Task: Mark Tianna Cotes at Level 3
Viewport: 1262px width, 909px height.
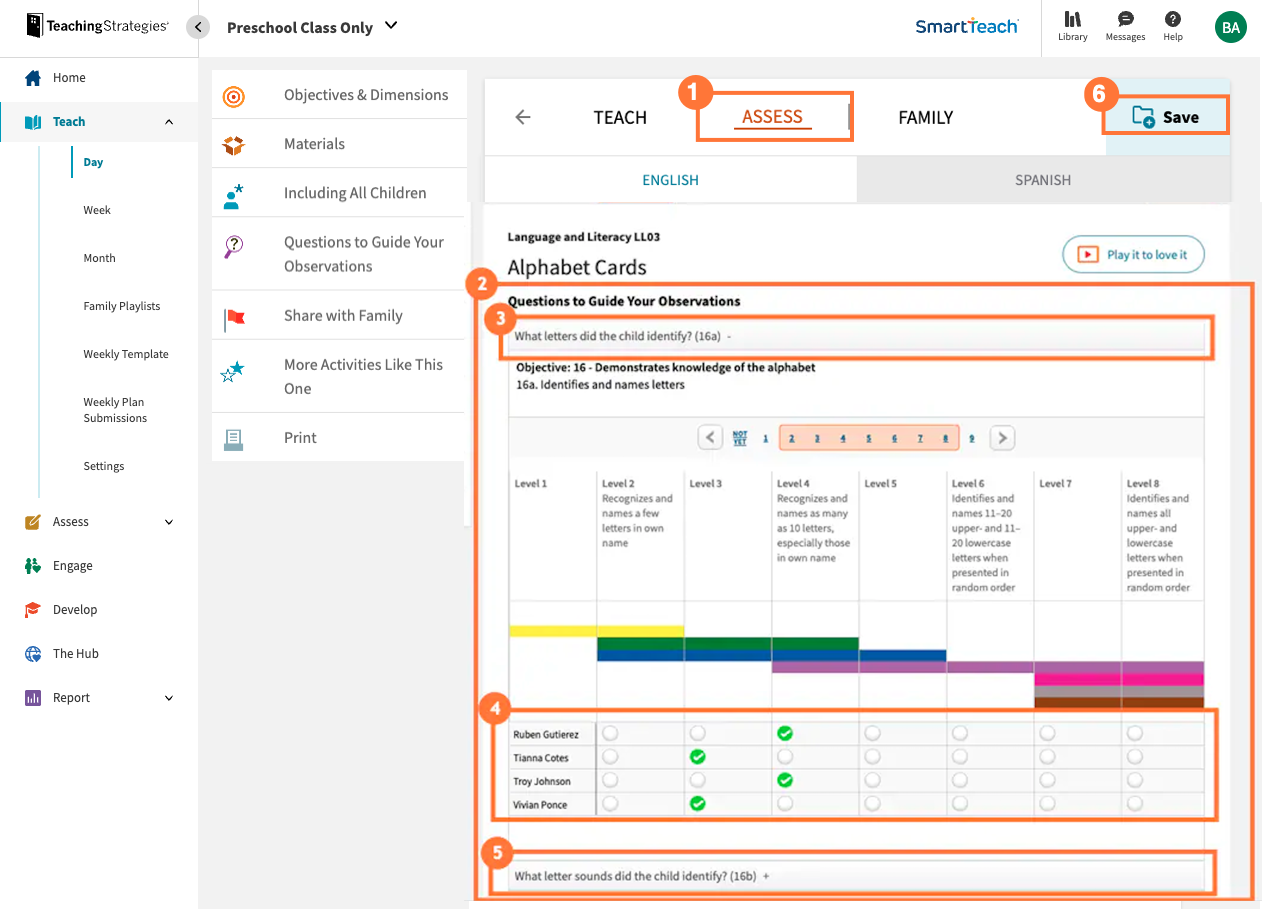Action: [x=698, y=757]
